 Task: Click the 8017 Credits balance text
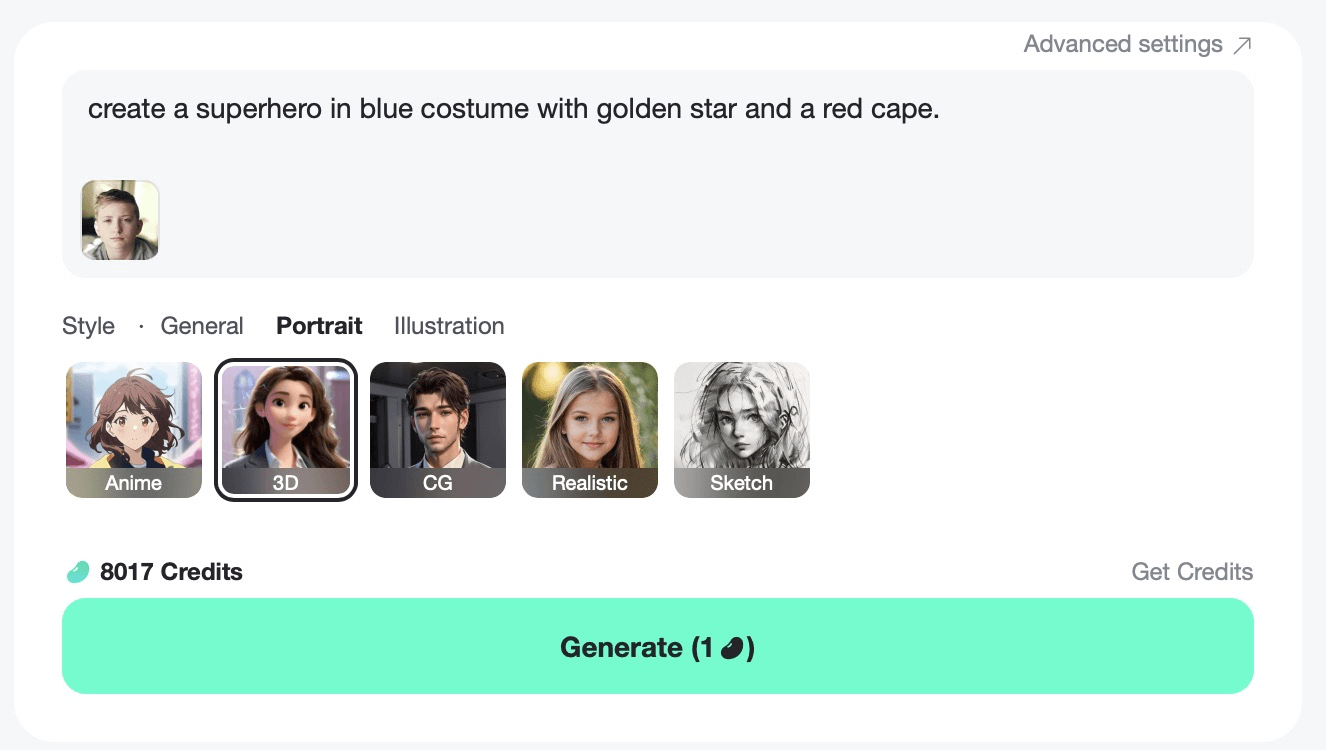click(x=171, y=572)
